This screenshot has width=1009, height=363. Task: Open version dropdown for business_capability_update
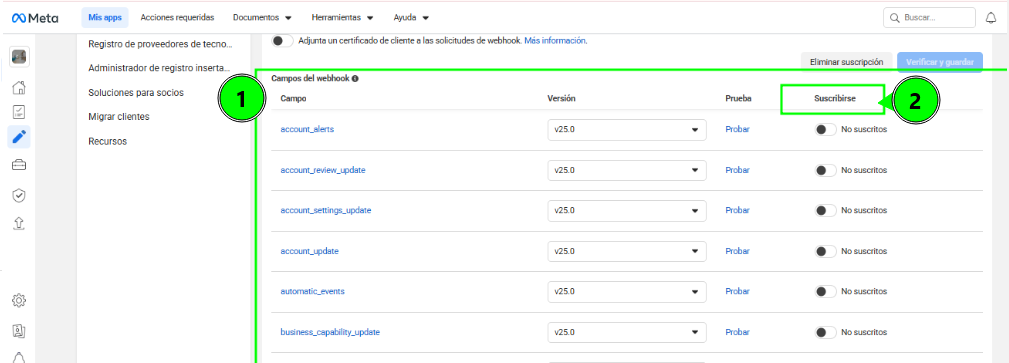627,333
